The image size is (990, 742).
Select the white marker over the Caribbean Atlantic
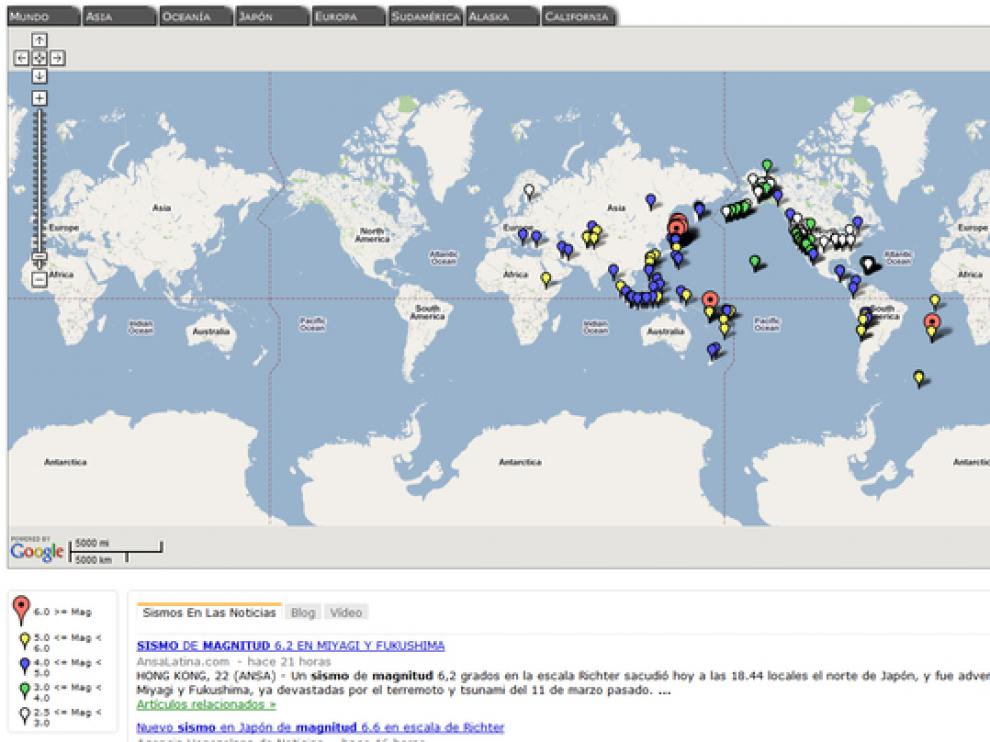[869, 264]
